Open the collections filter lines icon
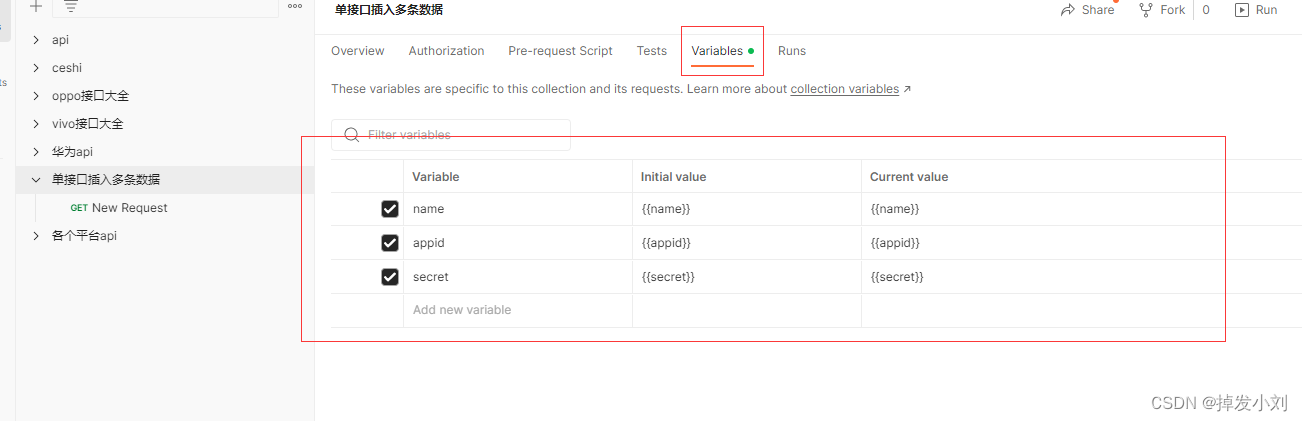The width and height of the screenshot is (1302, 421). (71, 6)
